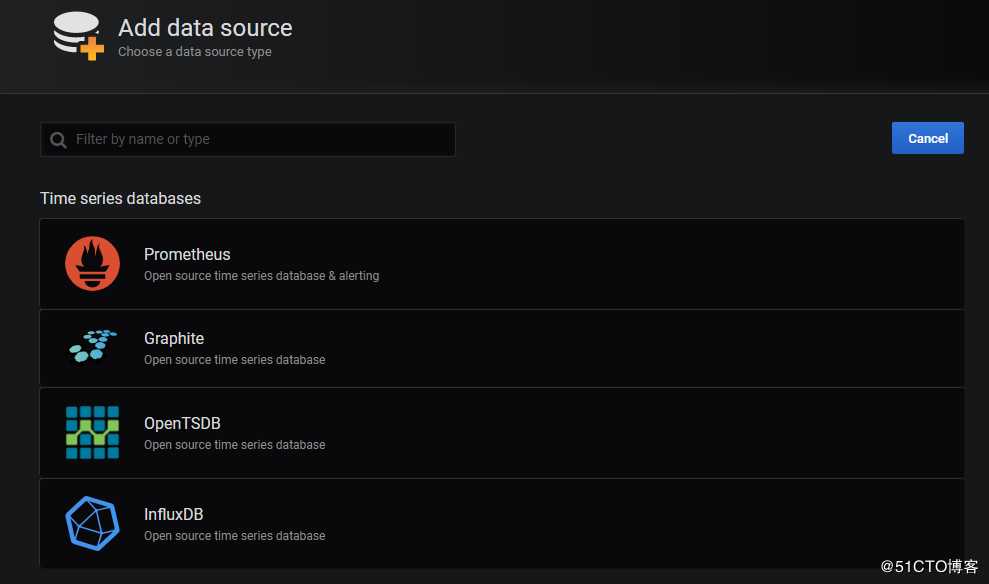Click the InfluxDB polygon logo icon
Screen dimensions: 989x584
tap(92, 523)
